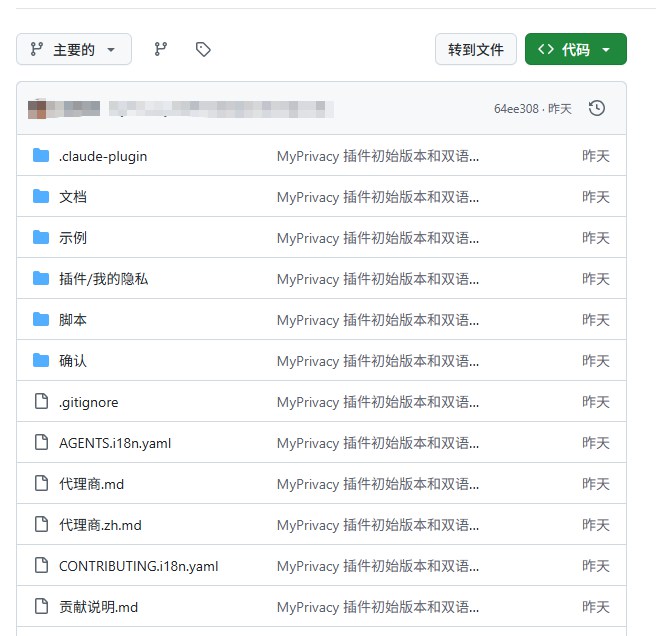Open the .gitignore file
Viewport: 656px width, 636px height.
[x=89, y=402]
